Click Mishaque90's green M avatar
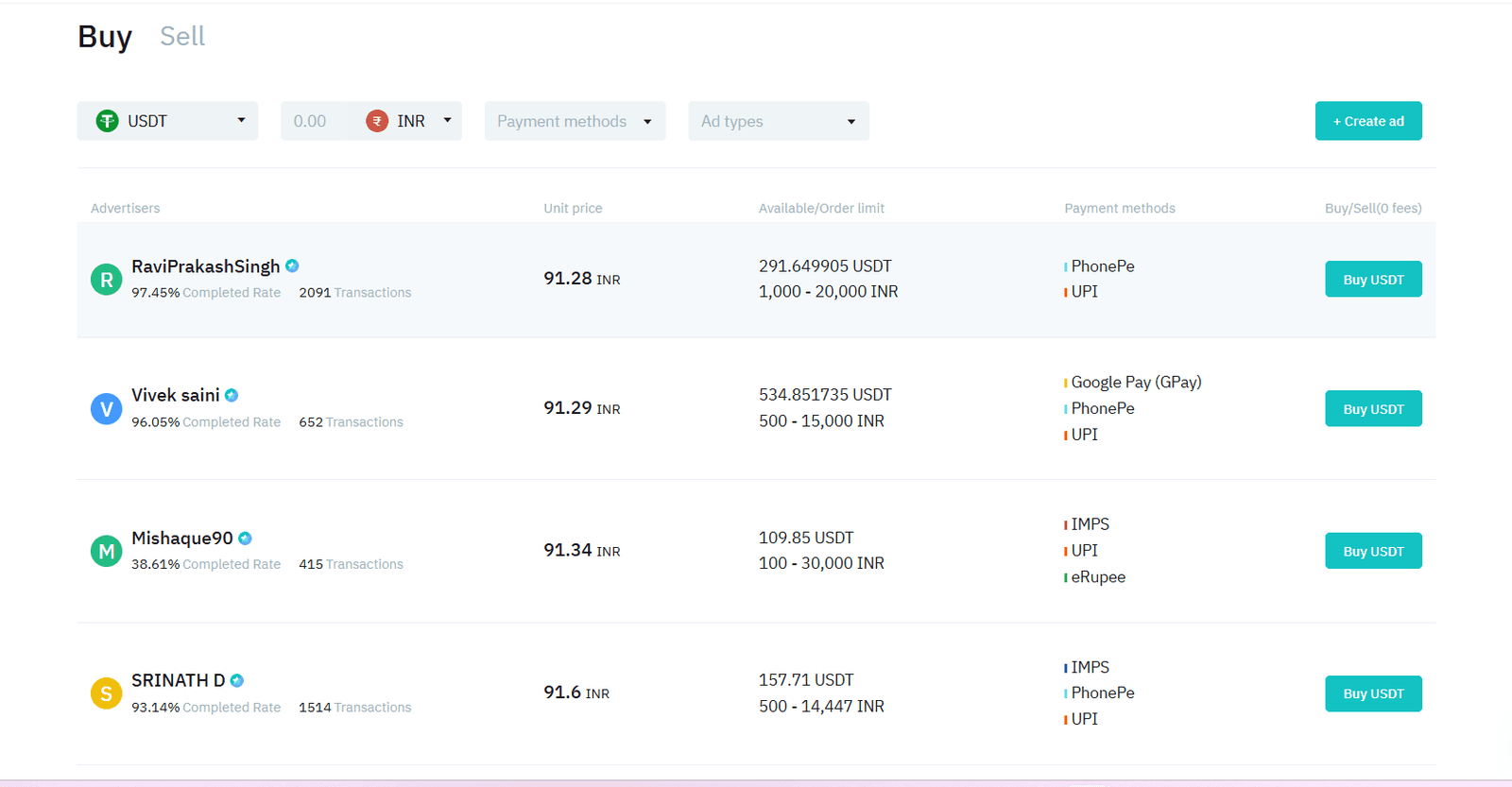 pos(106,551)
